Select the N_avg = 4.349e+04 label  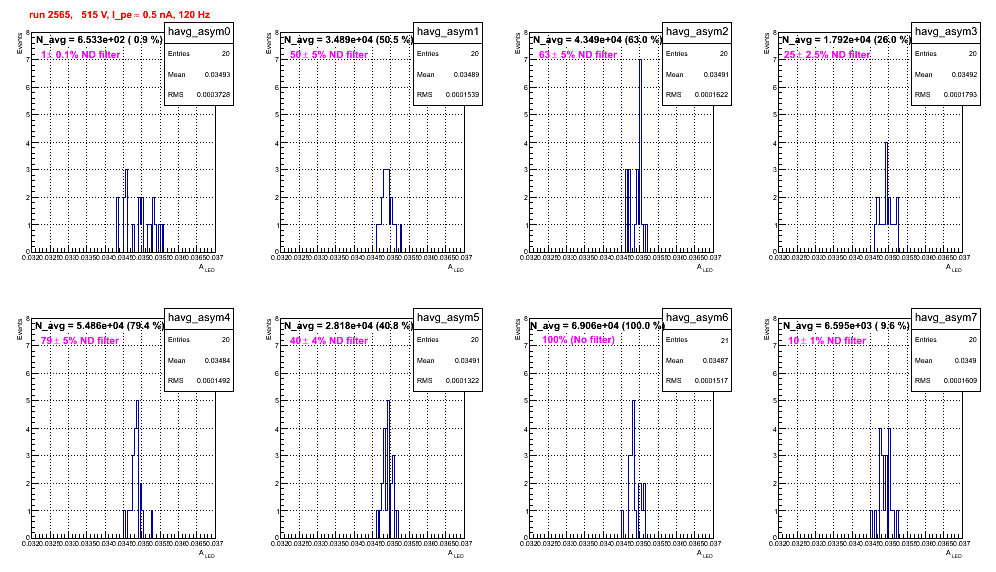click(596, 39)
